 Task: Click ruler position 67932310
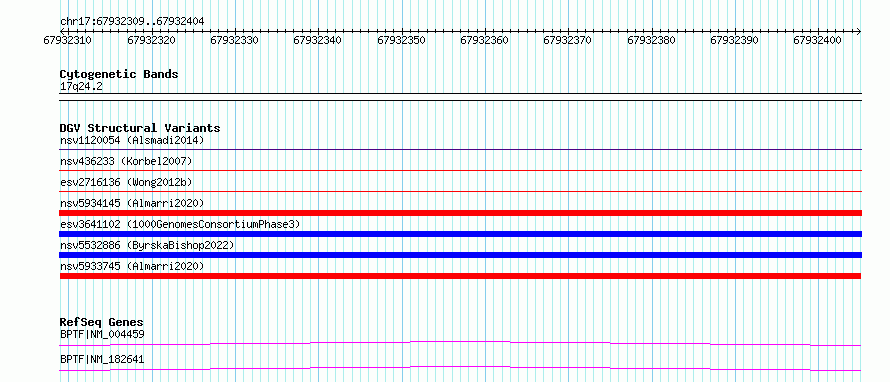(68, 40)
